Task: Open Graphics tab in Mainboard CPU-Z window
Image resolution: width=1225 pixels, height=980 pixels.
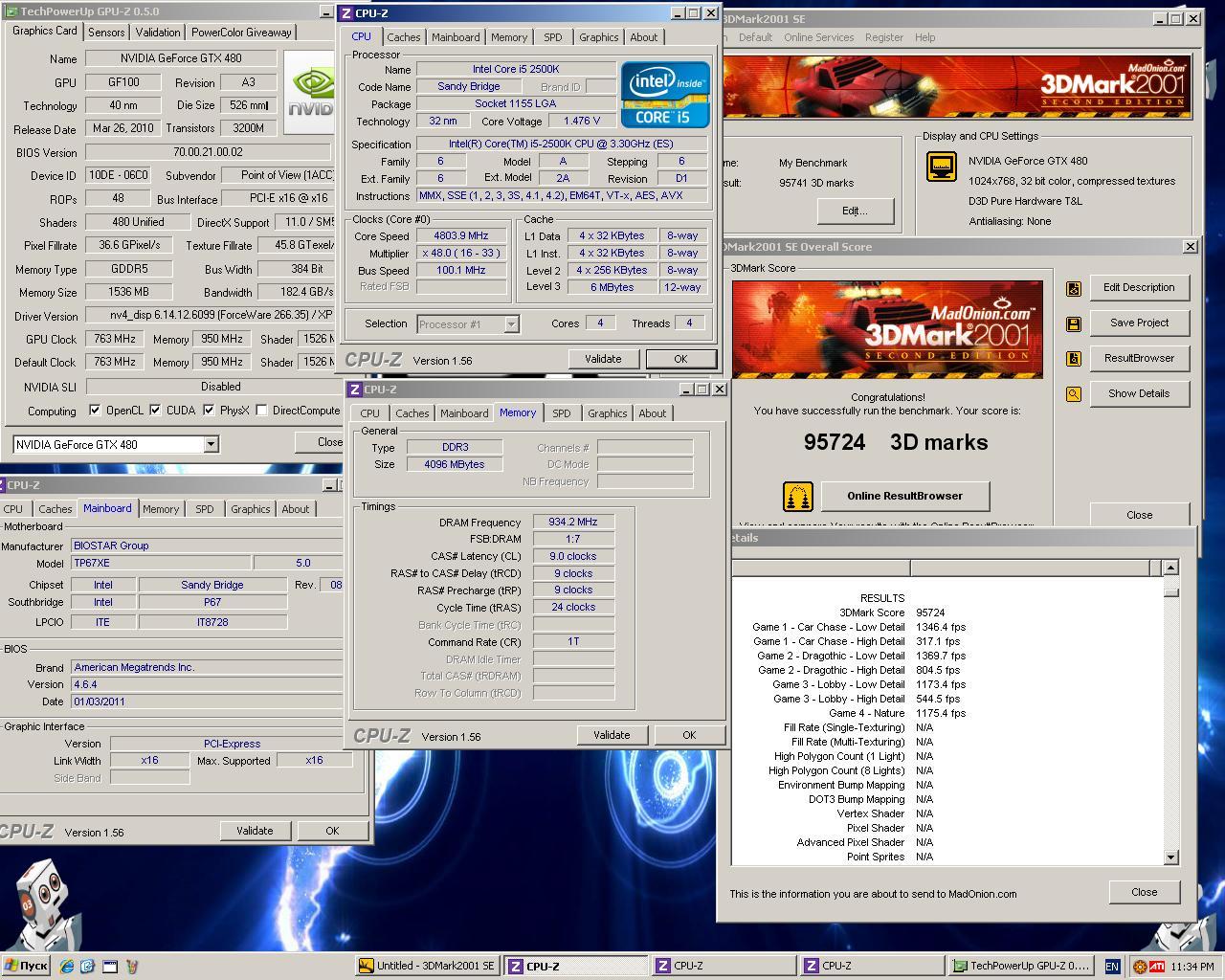Action: tap(251, 509)
